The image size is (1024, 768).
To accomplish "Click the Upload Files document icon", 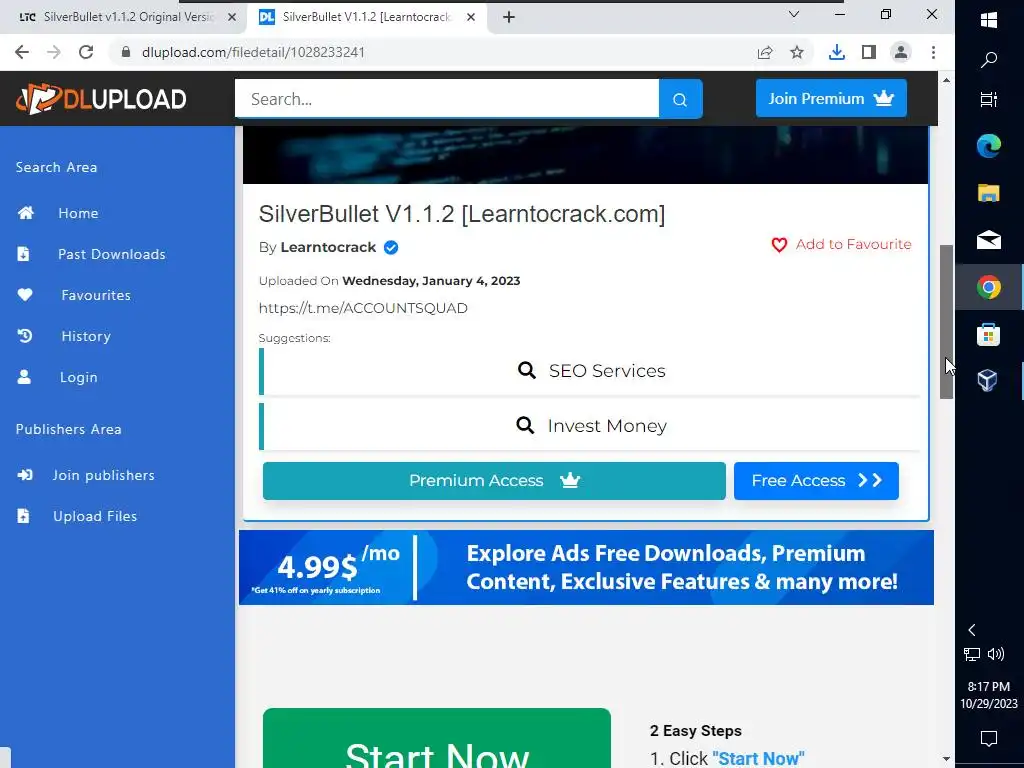I will [24, 516].
